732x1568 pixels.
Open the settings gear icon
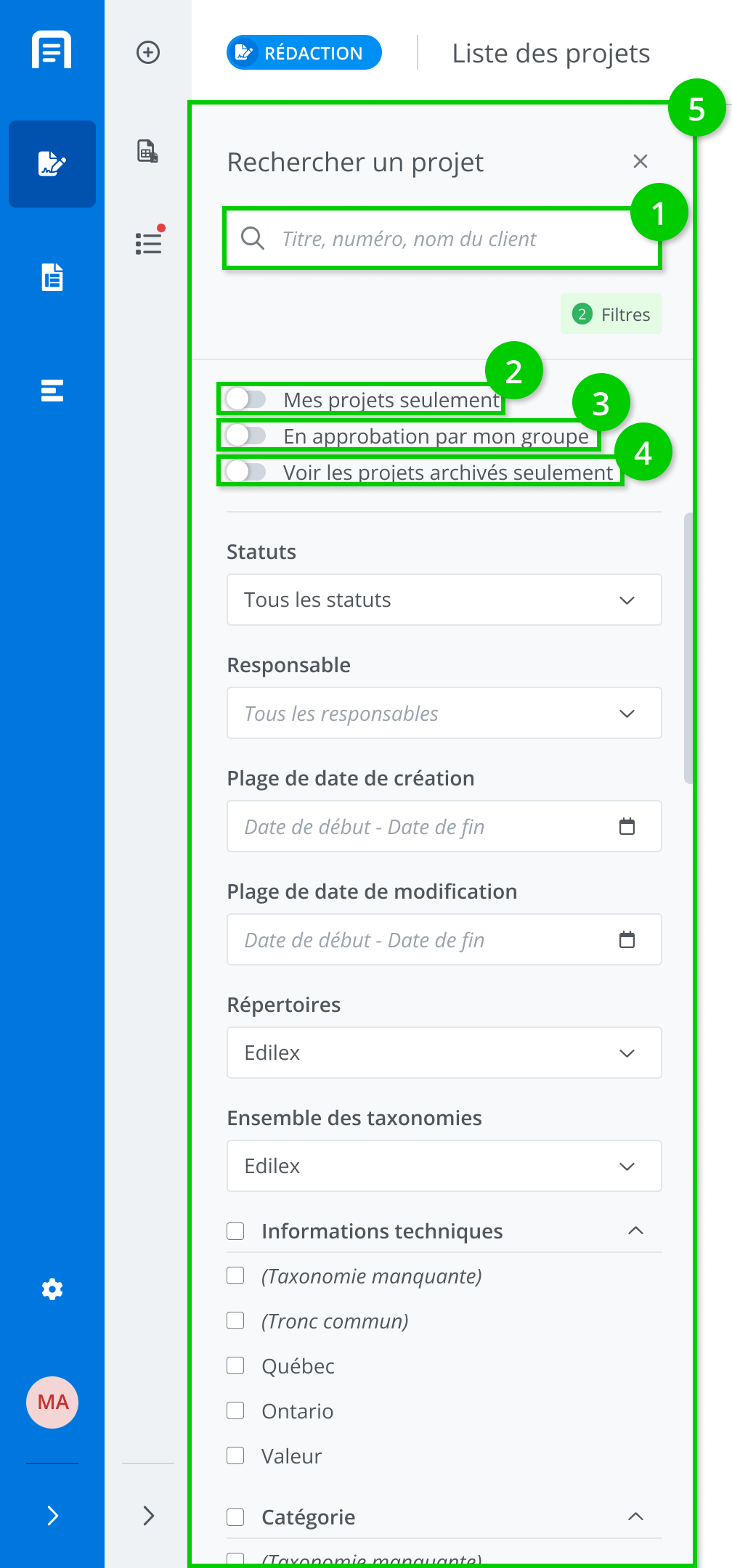(52, 1289)
